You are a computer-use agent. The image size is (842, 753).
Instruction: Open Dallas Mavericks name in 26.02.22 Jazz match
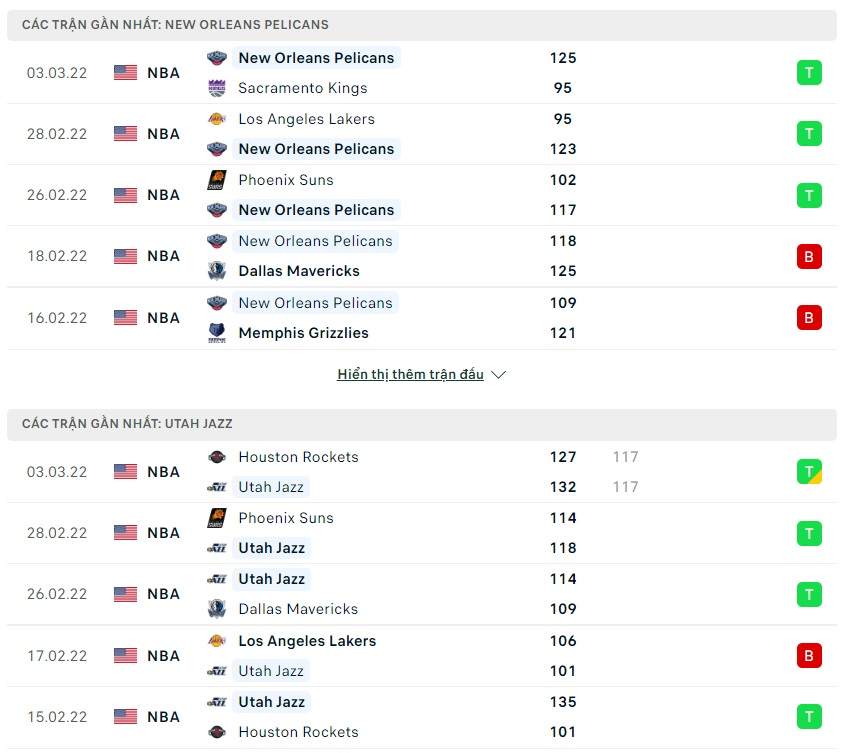tap(298, 609)
